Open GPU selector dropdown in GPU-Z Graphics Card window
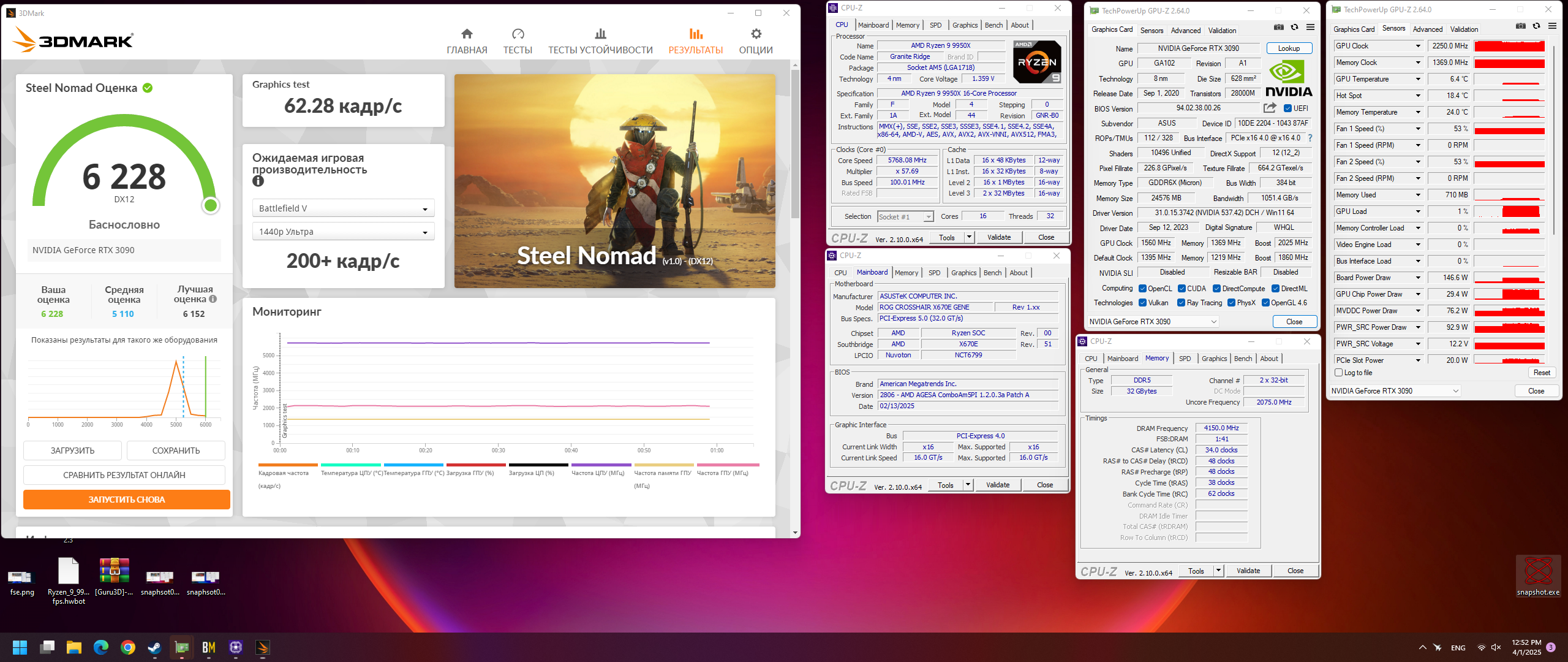 click(1152, 322)
